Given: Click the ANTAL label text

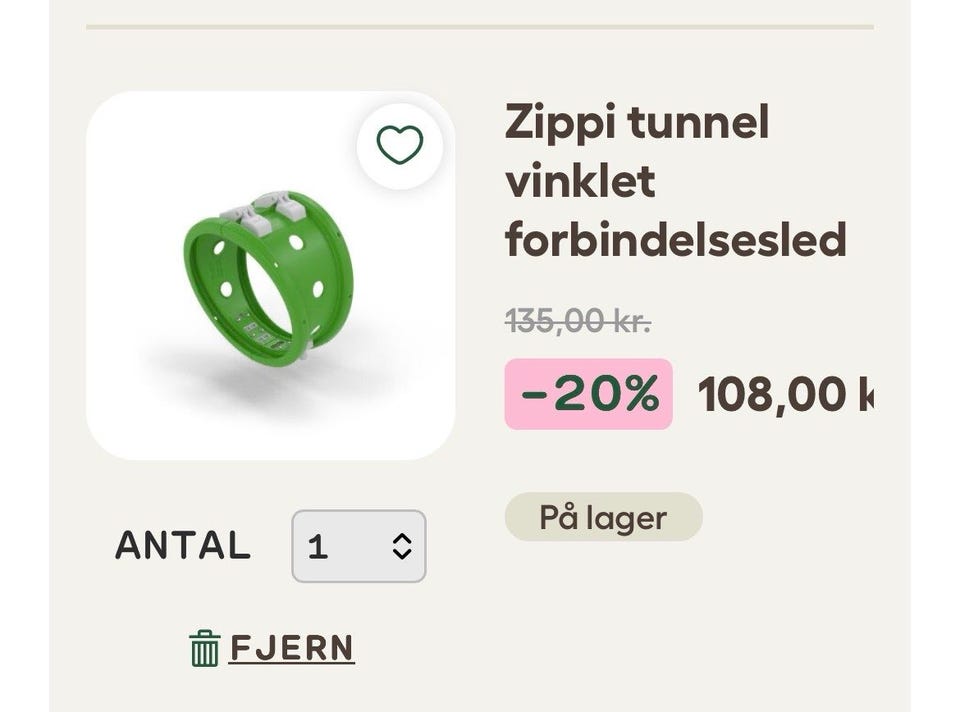Looking at the screenshot, I should (x=183, y=546).
